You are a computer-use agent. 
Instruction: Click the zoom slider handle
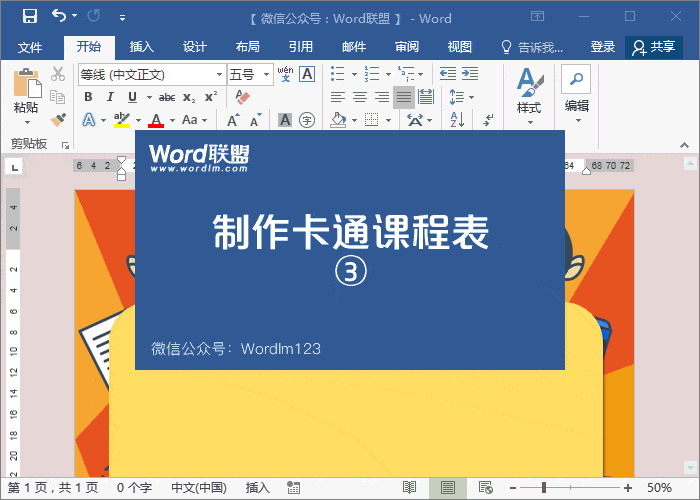tap(544, 488)
